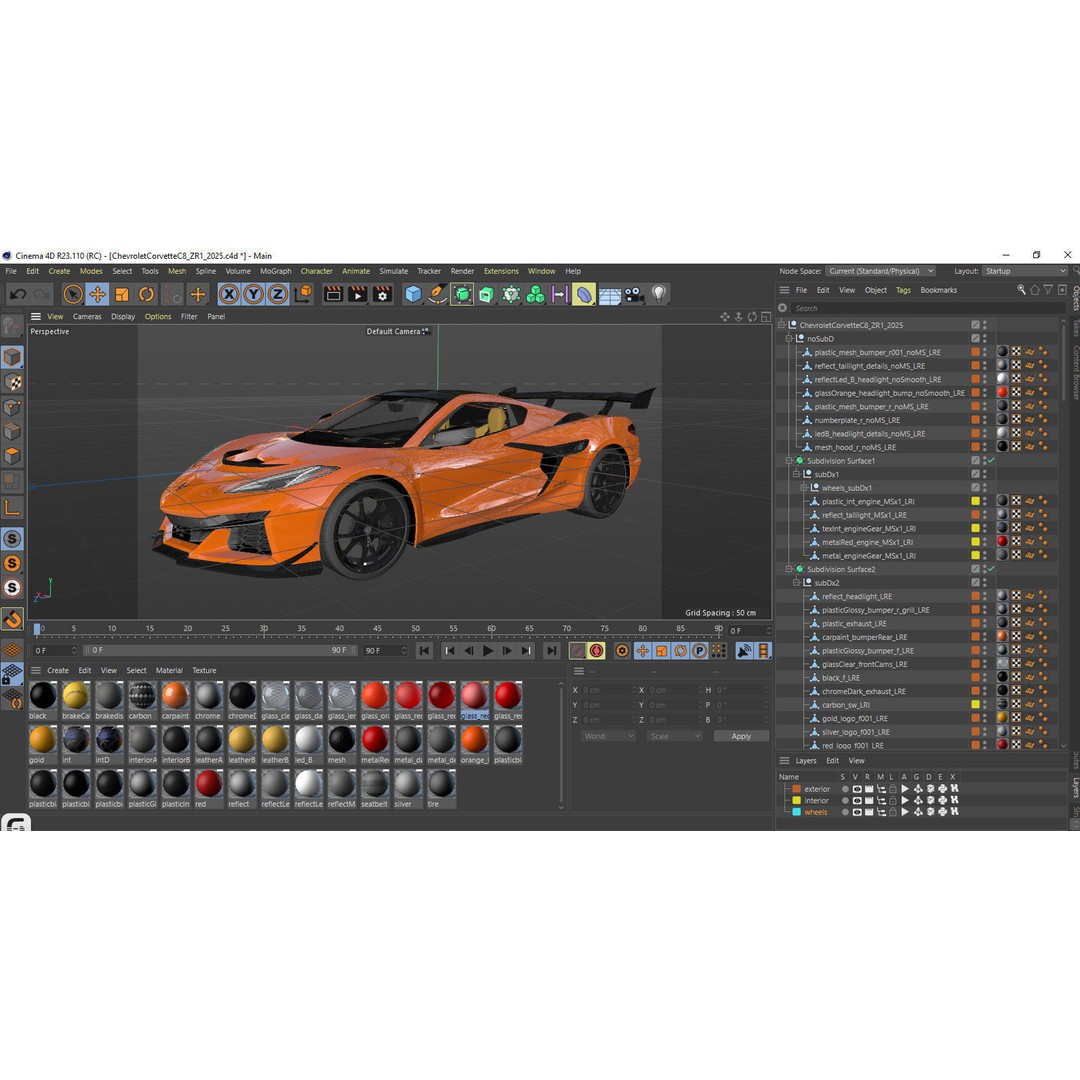Toggle Subdivision Surface2 enable checkmark
Screen dimensions: 1080x1080
[992, 570]
